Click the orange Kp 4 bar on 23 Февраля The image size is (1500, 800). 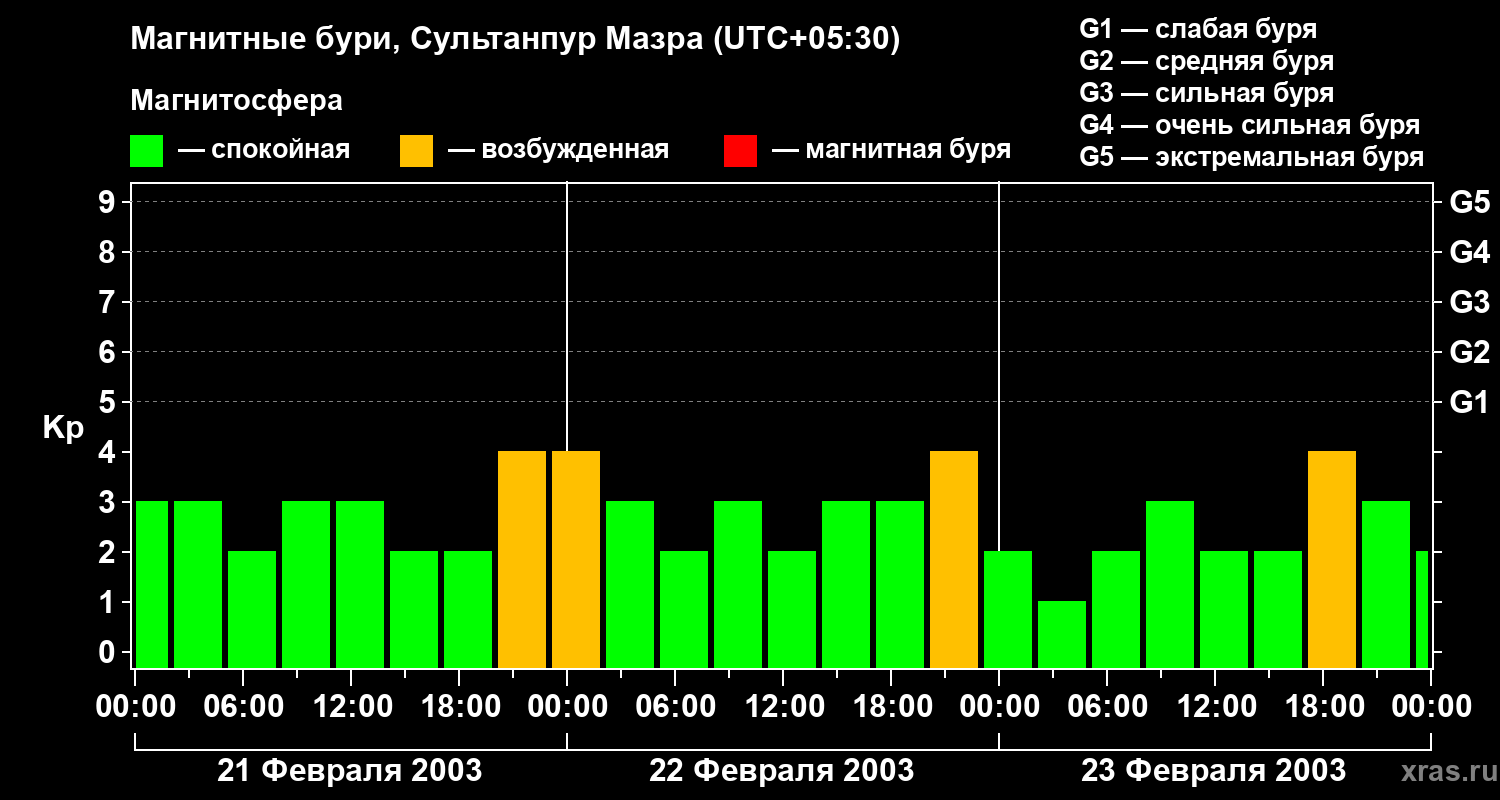click(1332, 559)
